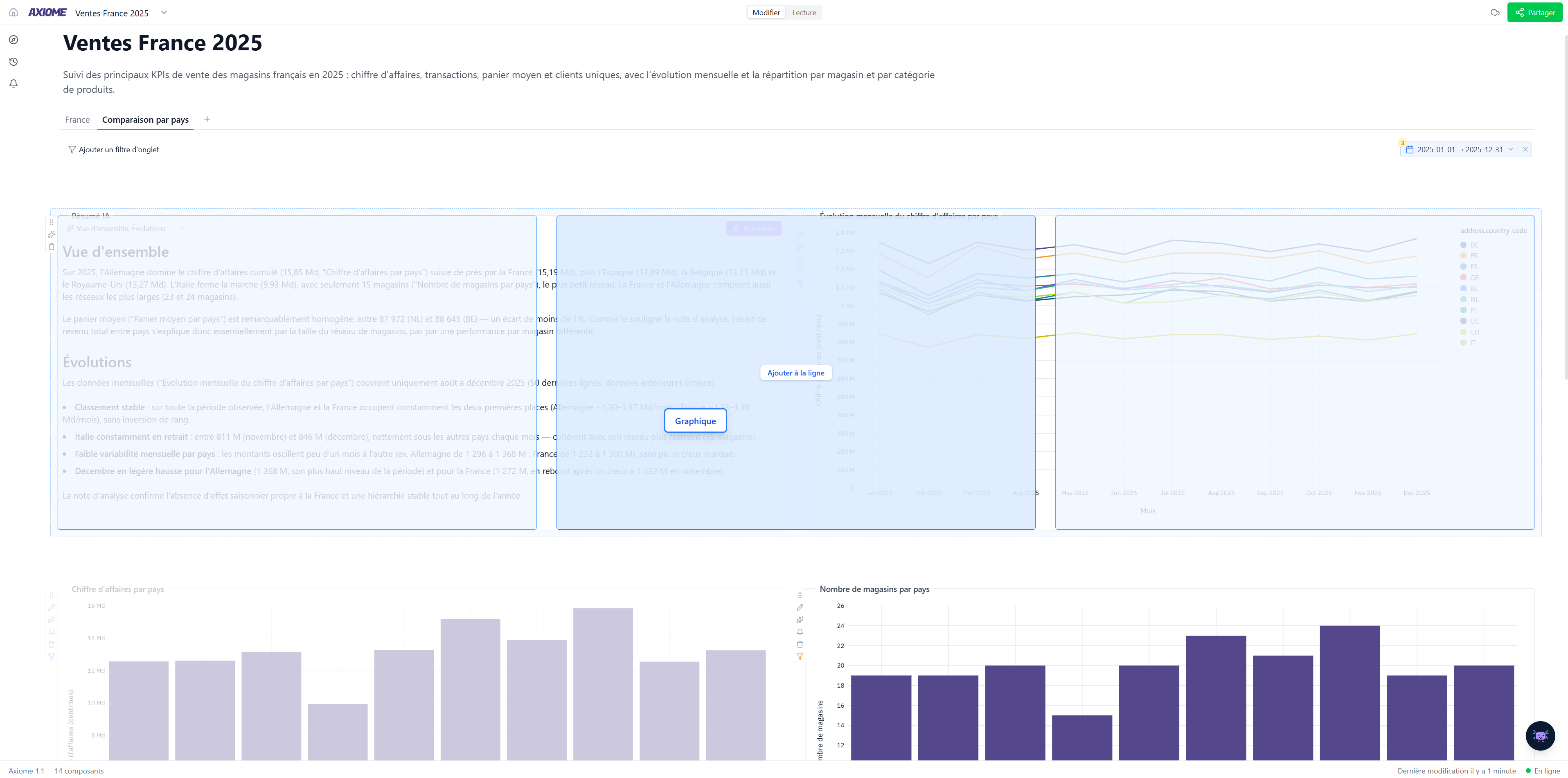Viewport: 1568px width, 778px height.
Task: Click the tallest bar in Nombre de magasins chart
Action: point(1349,693)
